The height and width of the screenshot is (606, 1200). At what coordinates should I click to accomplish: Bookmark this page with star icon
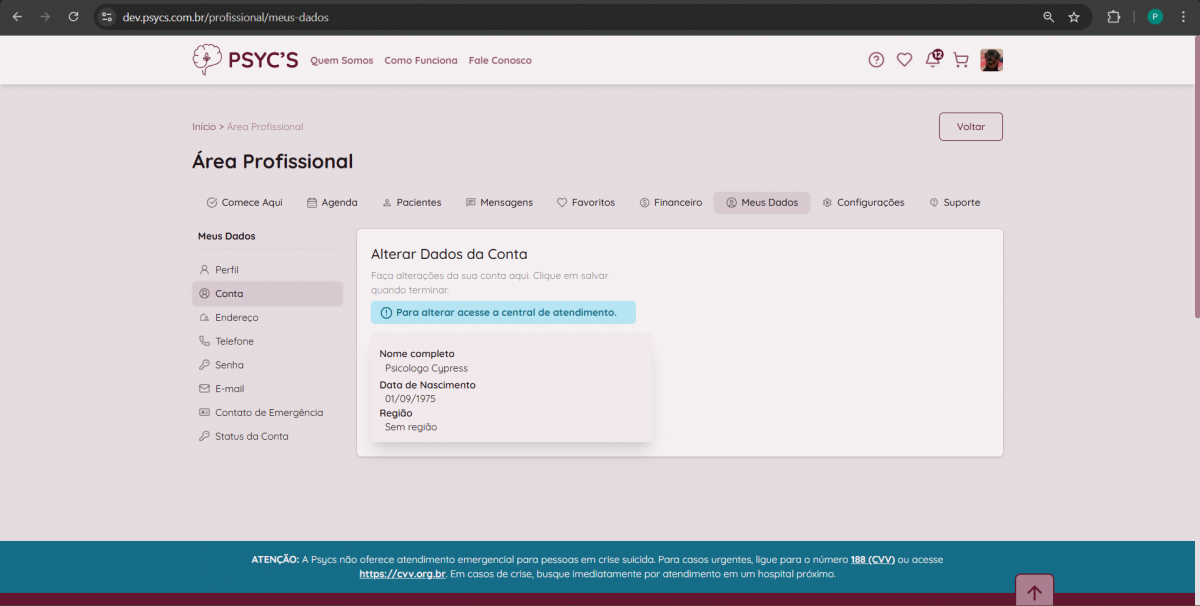tap(1074, 17)
